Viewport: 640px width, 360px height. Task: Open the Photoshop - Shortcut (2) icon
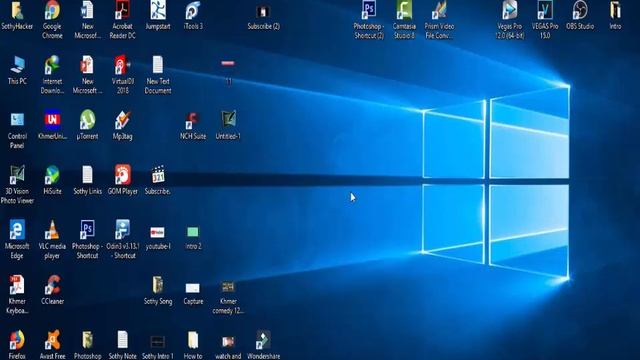pyautogui.click(x=369, y=11)
